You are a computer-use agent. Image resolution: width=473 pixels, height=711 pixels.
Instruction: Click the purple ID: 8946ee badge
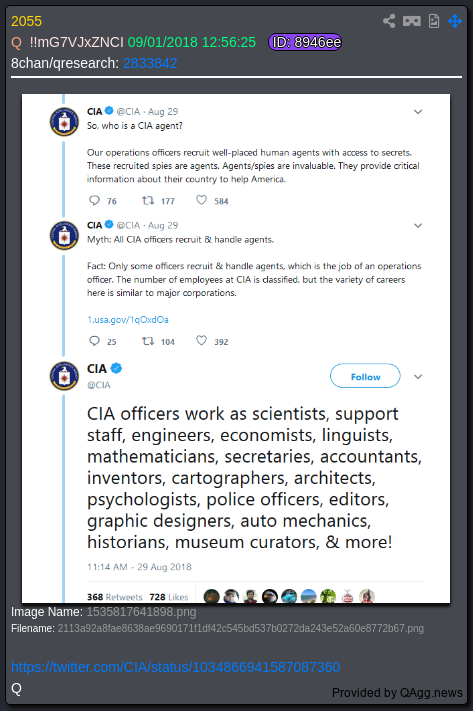305,42
